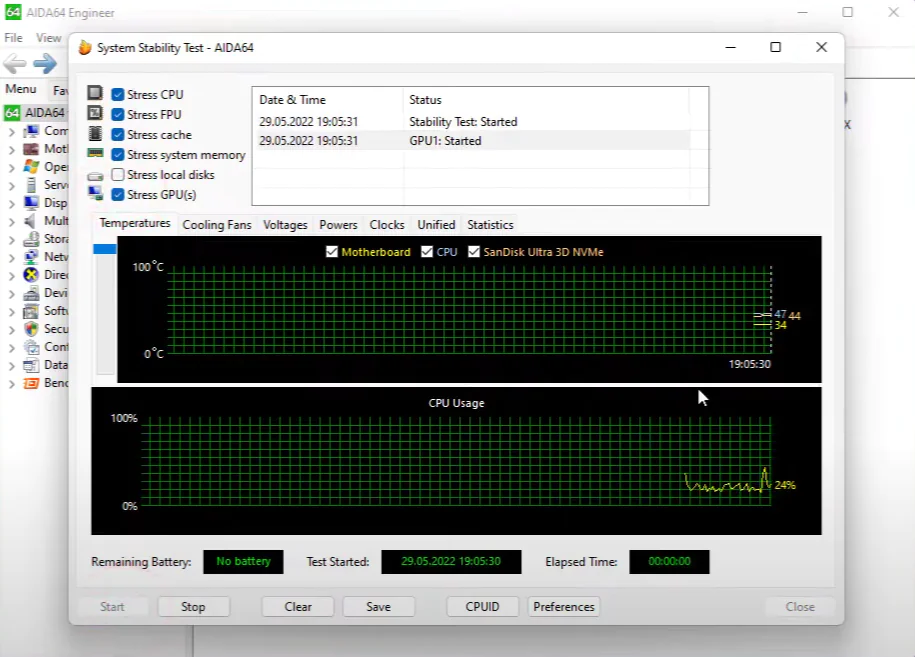915x657 pixels.
Task: Click the Multimedia speaker icon in the tree
Action: (x=31, y=221)
